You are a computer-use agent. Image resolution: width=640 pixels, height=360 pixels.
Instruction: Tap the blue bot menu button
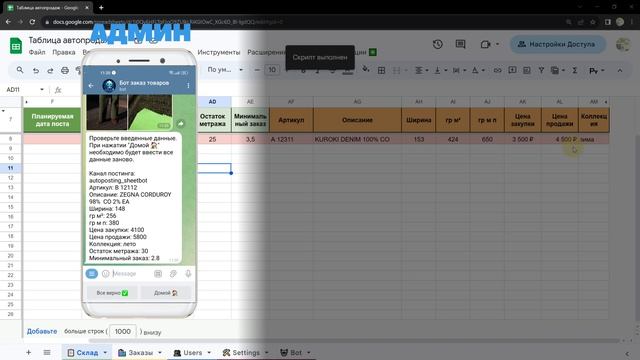click(x=91, y=273)
